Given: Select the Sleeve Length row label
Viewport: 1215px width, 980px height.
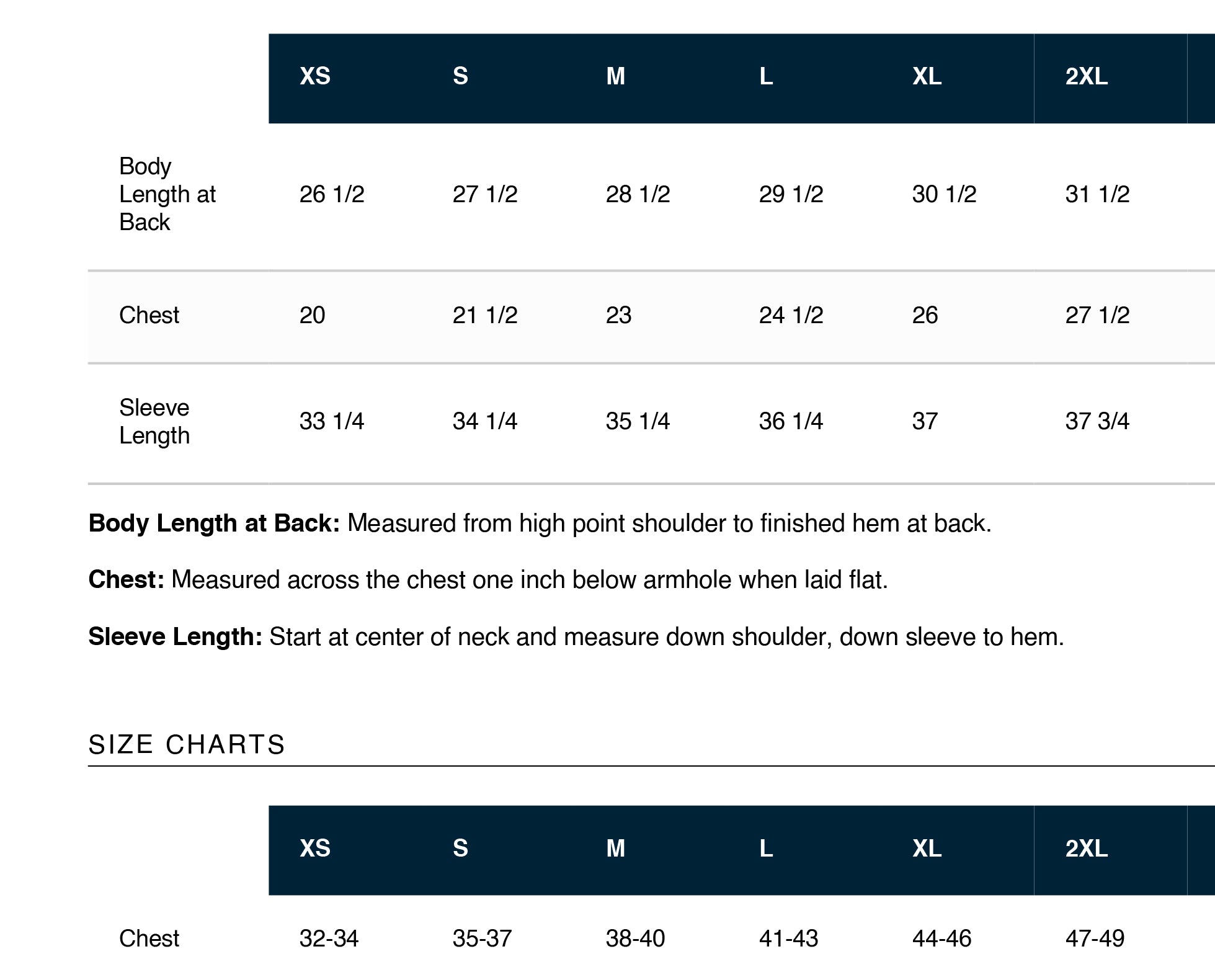Looking at the screenshot, I should (x=154, y=421).
